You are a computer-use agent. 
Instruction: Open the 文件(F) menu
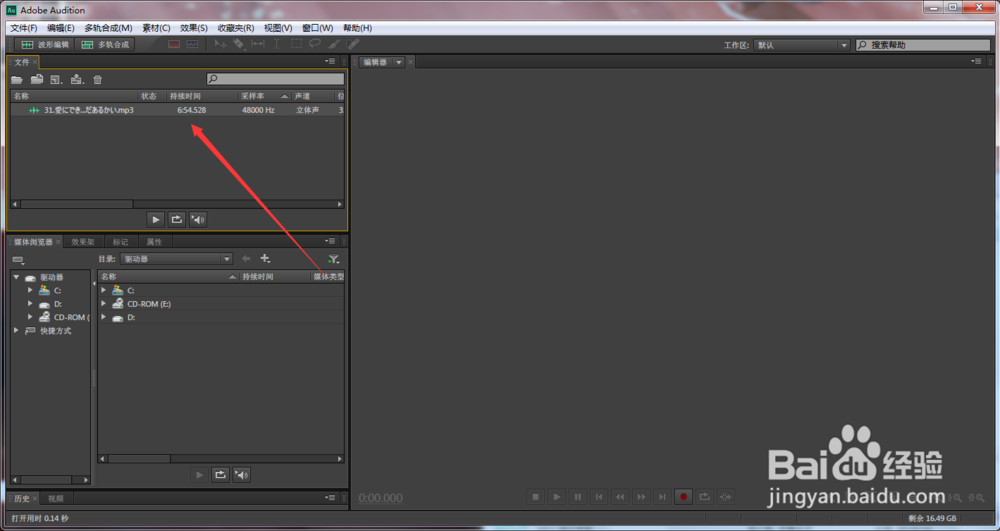[x=24, y=28]
